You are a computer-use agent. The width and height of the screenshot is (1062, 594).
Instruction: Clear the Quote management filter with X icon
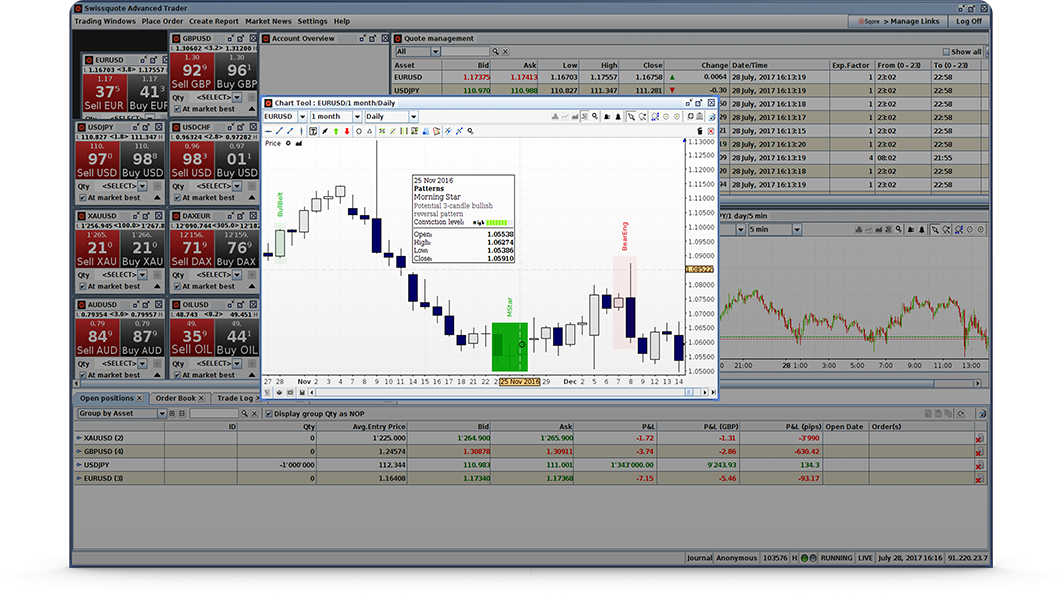(505, 51)
